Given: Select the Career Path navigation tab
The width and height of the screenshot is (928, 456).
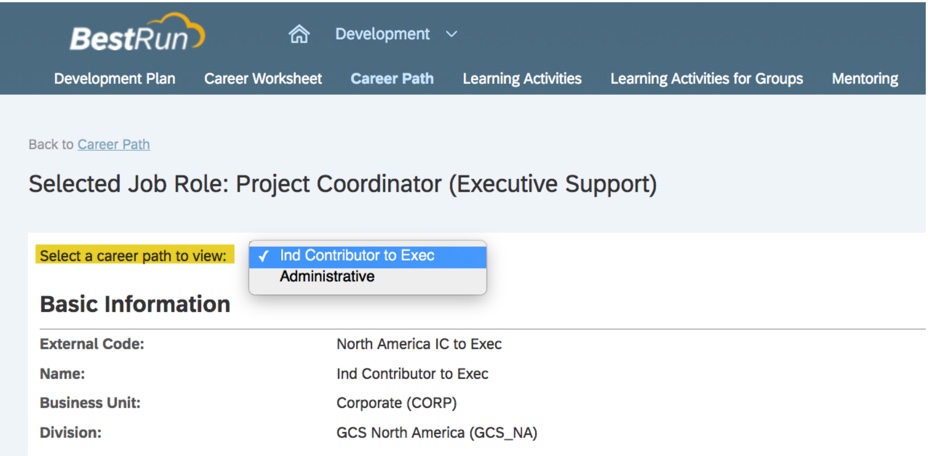Looking at the screenshot, I should [x=392, y=78].
